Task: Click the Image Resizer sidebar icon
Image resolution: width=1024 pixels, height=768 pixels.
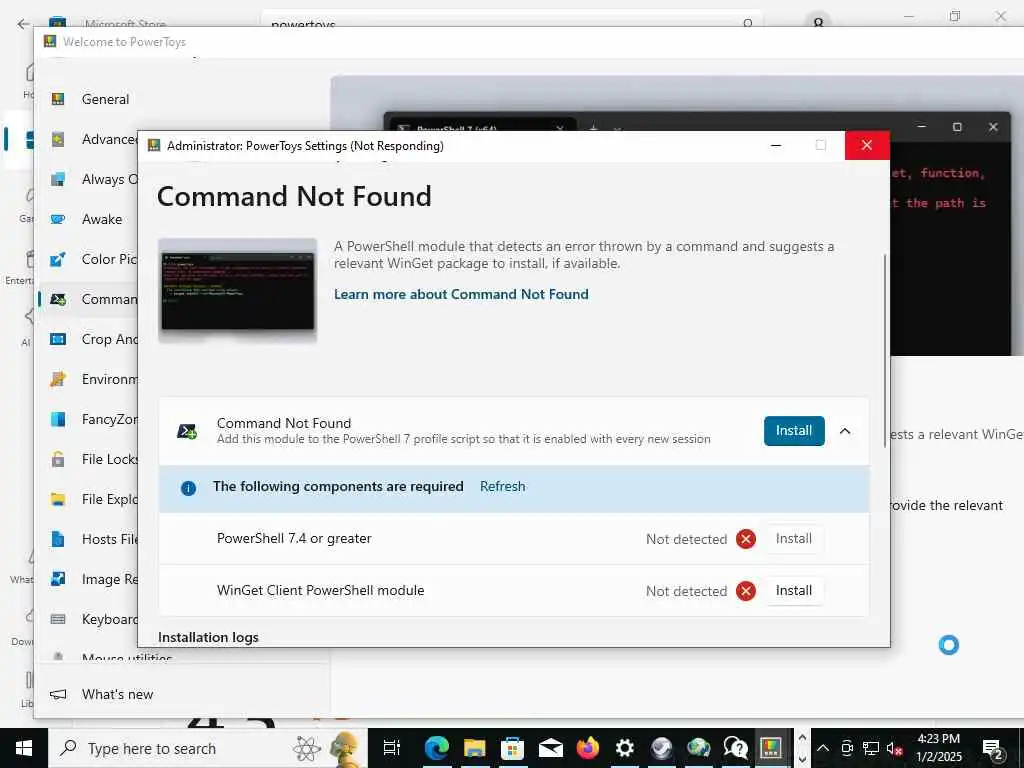Action: point(58,579)
